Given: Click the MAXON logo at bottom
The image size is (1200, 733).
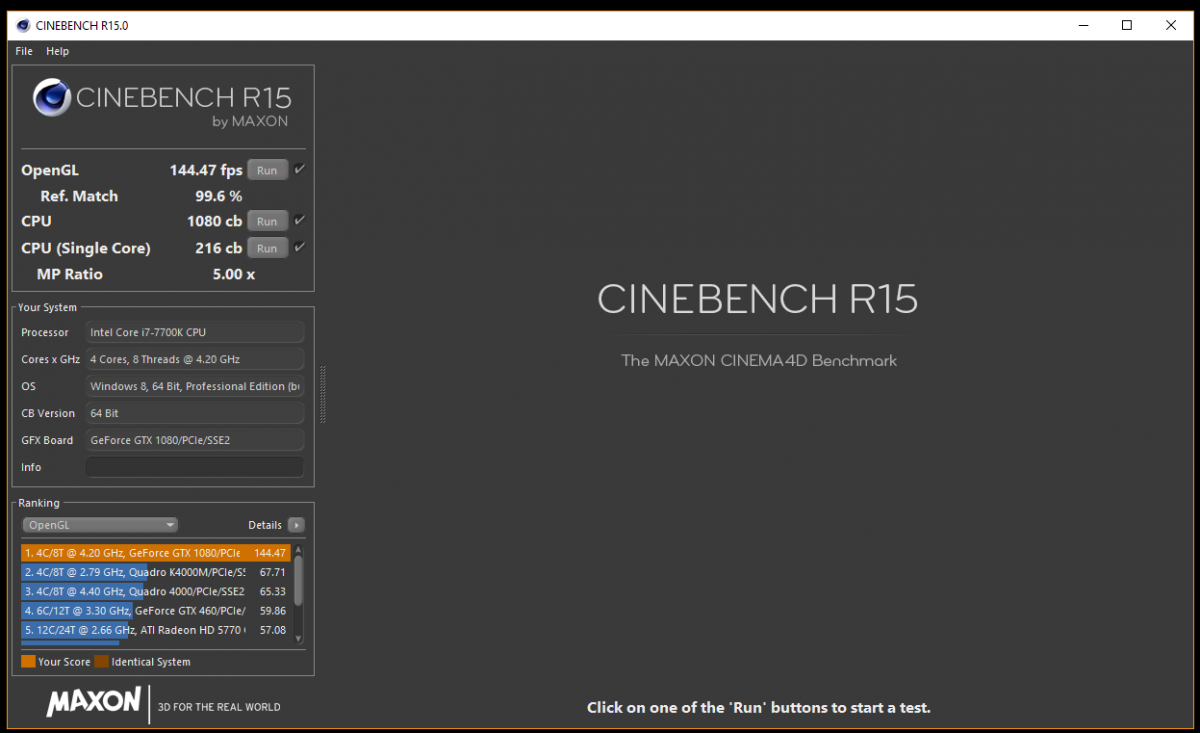Looking at the screenshot, I should point(94,701).
